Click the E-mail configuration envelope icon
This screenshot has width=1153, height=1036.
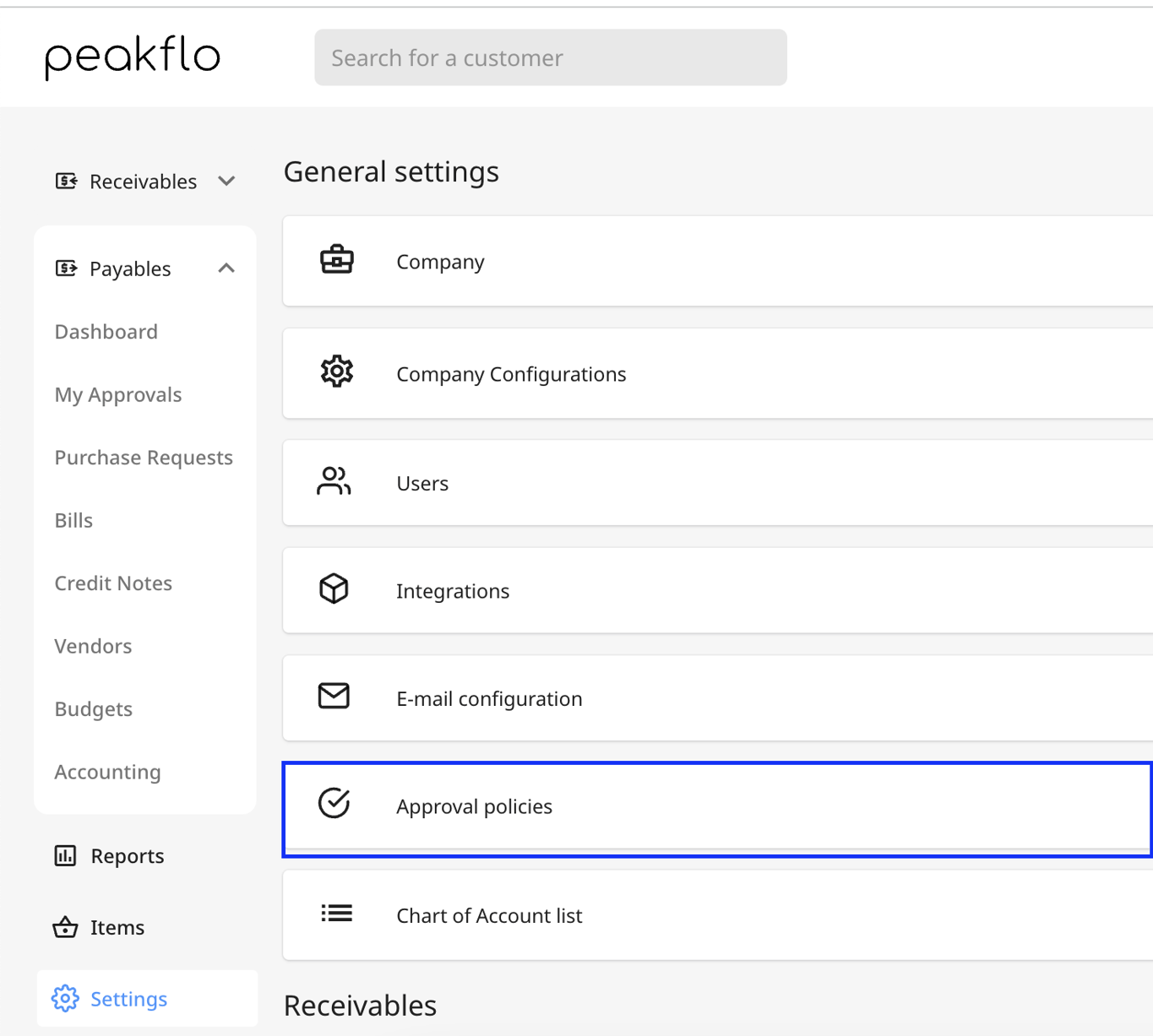334,697
